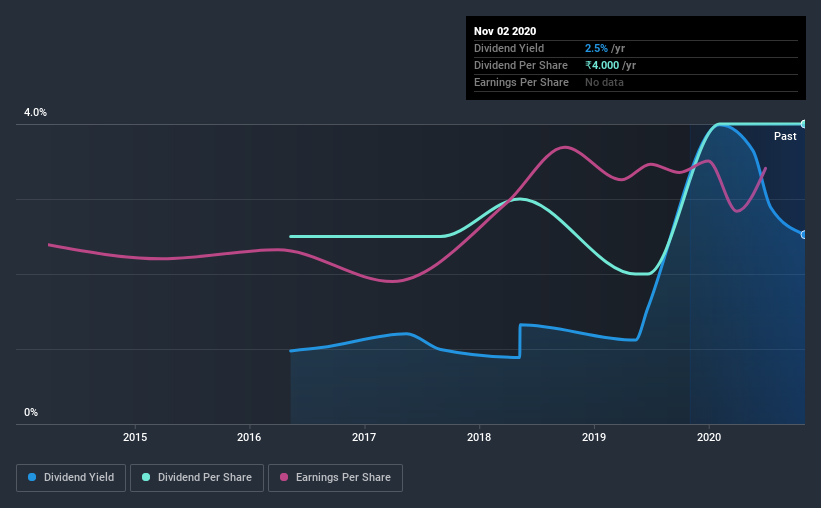Toggle the Earnings Per Share legend button
Image resolution: width=821 pixels, height=508 pixels.
point(335,478)
